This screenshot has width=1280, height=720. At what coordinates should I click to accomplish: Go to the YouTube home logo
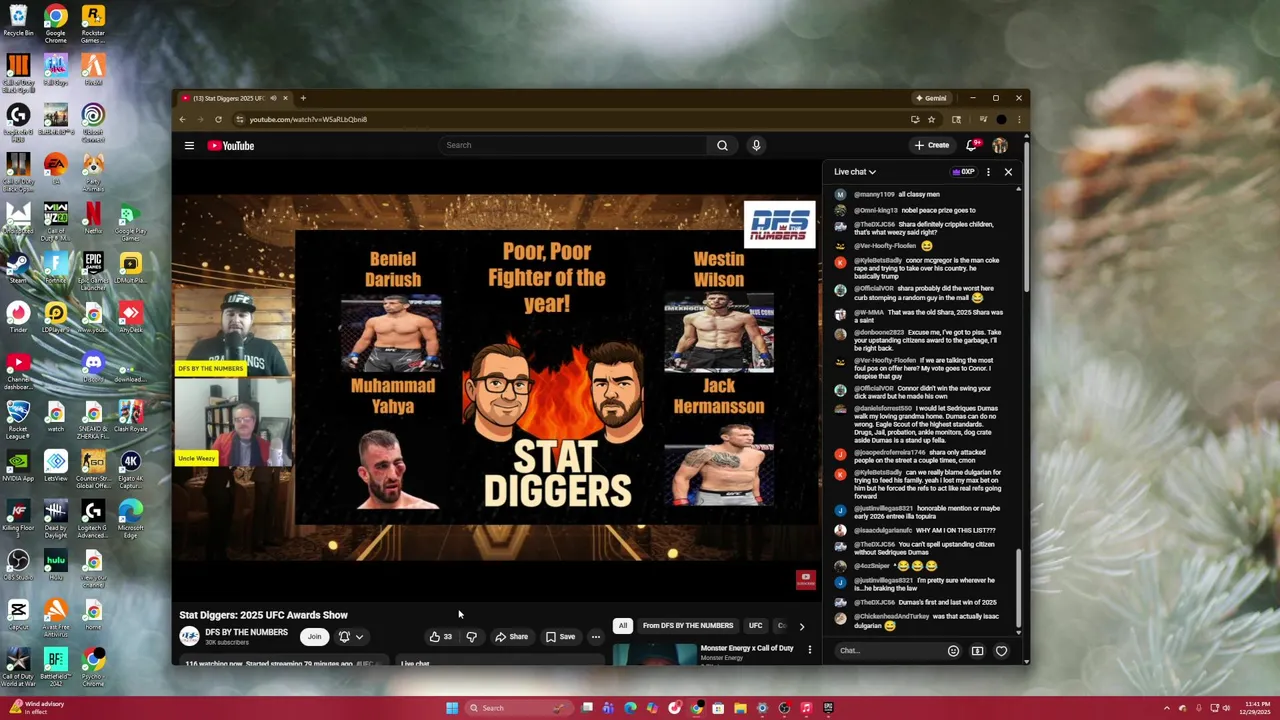click(x=231, y=146)
